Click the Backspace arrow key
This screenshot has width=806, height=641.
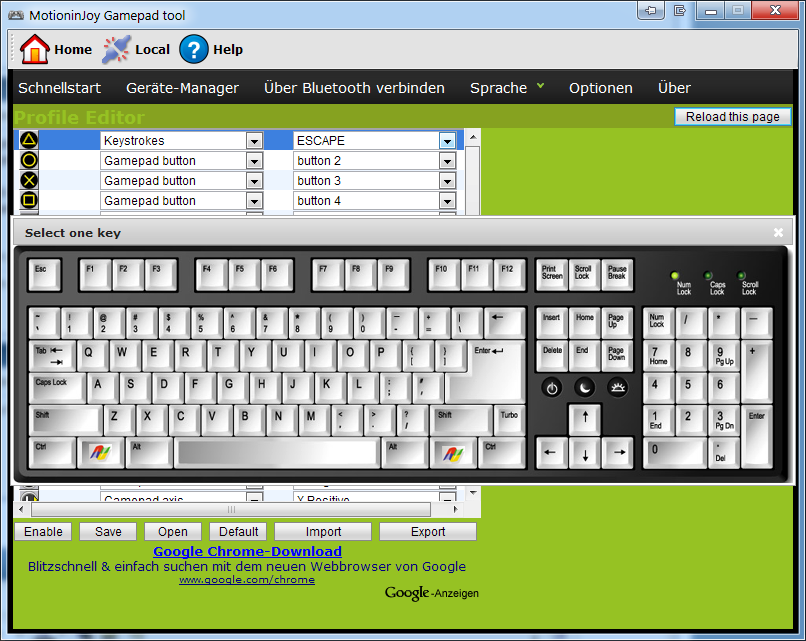click(504, 323)
